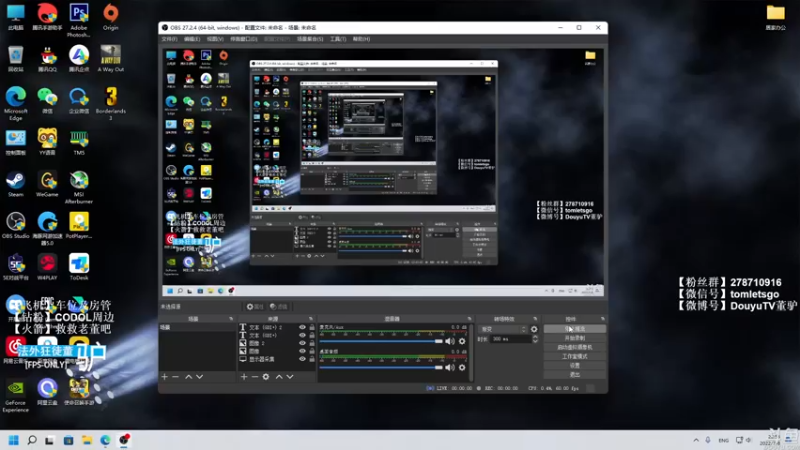The width and height of the screenshot is (800, 450).
Task: Click the transition duration 300 ms field
Action: [509, 339]
